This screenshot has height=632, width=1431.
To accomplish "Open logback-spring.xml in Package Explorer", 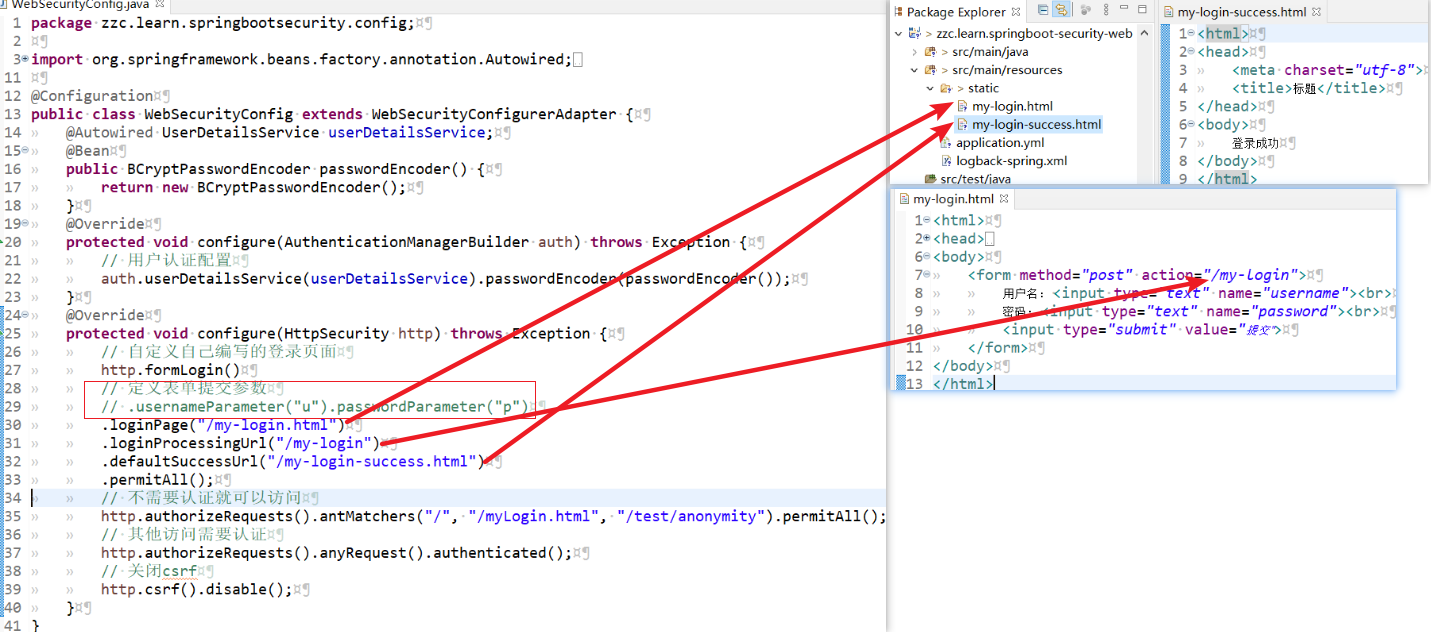I will 1011,161.
